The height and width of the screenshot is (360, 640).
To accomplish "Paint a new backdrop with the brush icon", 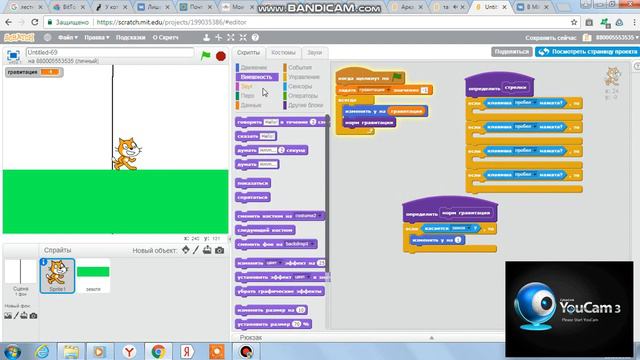I will pyautogui.click(x=16, y=316).
